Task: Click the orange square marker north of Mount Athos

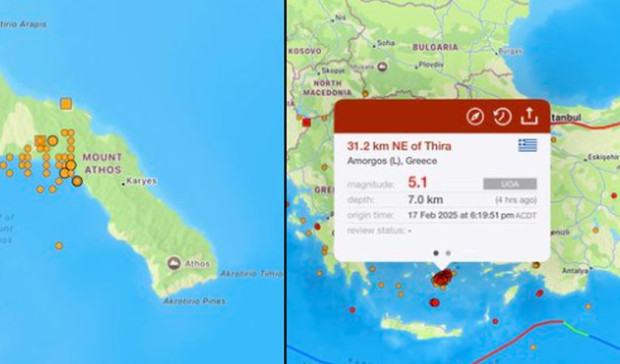Action: pos(66,104)
